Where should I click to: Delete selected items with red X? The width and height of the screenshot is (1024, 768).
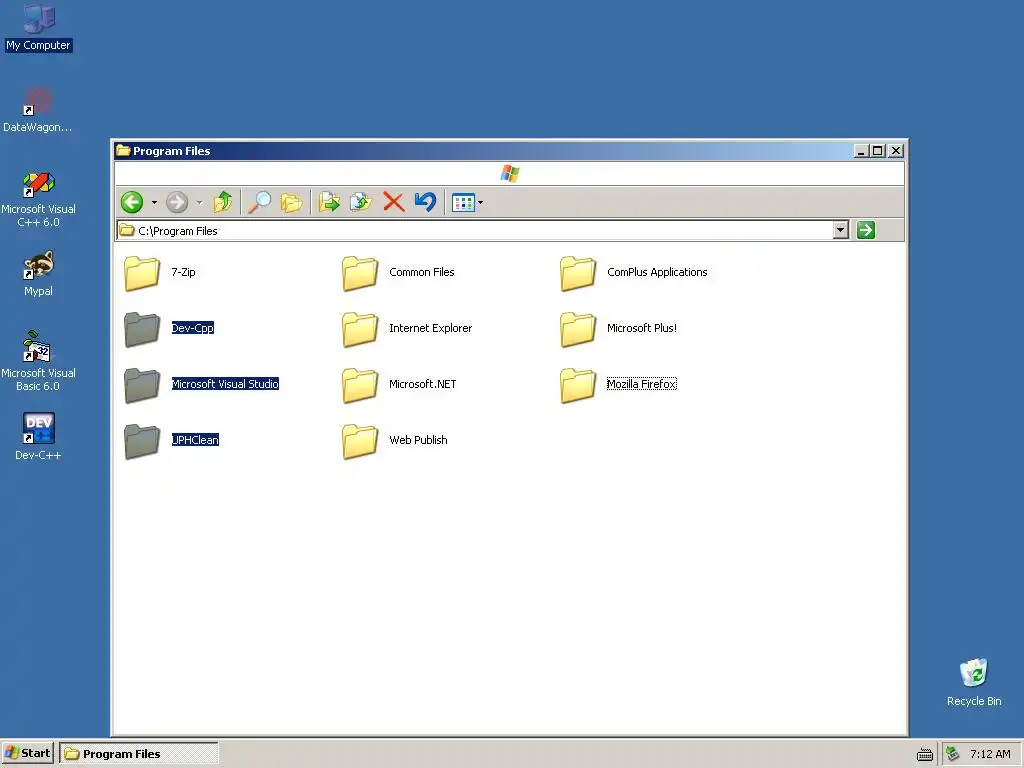pyautogui.click(x=394, y=202)
